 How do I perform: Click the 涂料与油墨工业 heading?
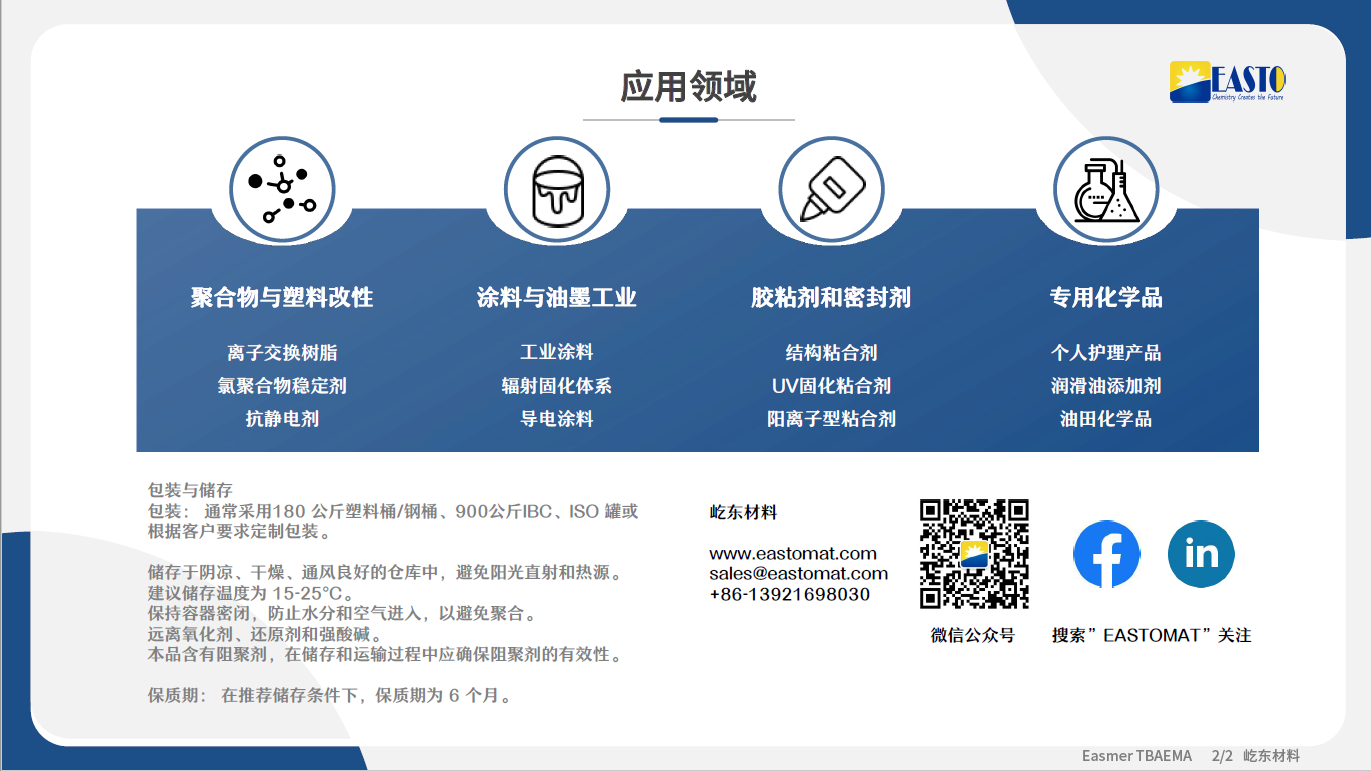(x=557, y=297)
